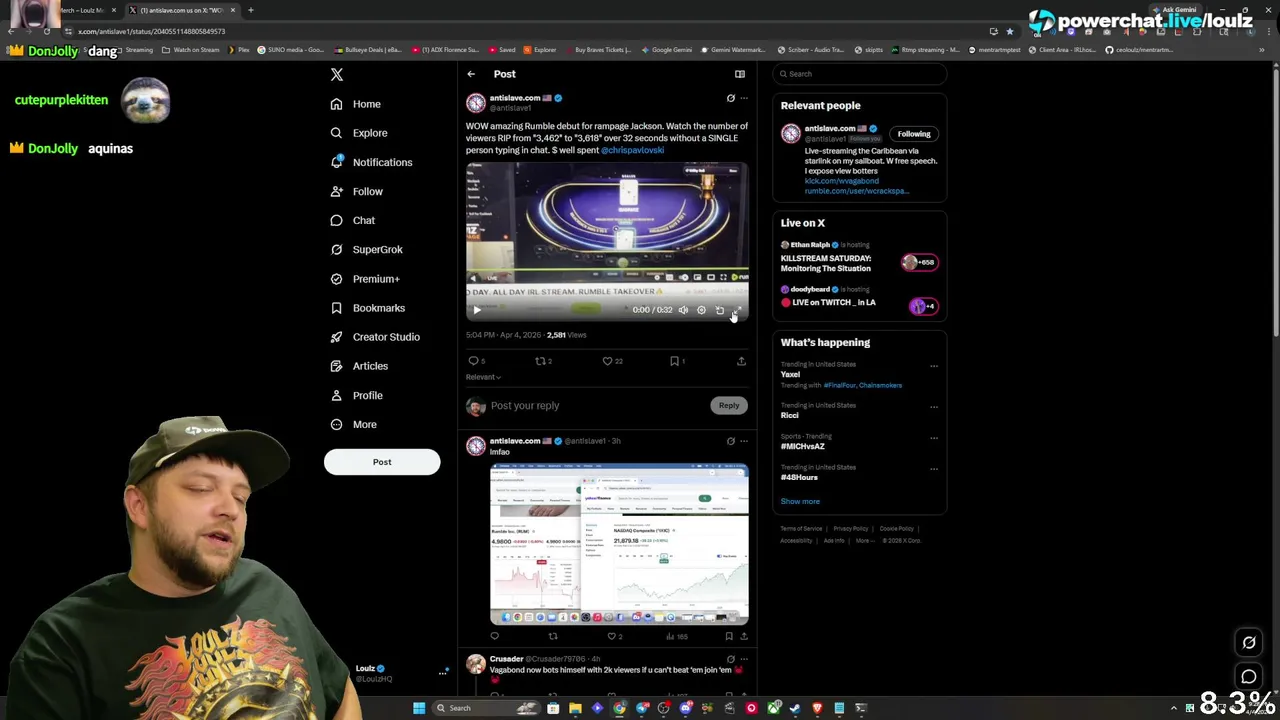Open Profile in the sidebar
This screenshot has width=1280, height=720.
356,395
